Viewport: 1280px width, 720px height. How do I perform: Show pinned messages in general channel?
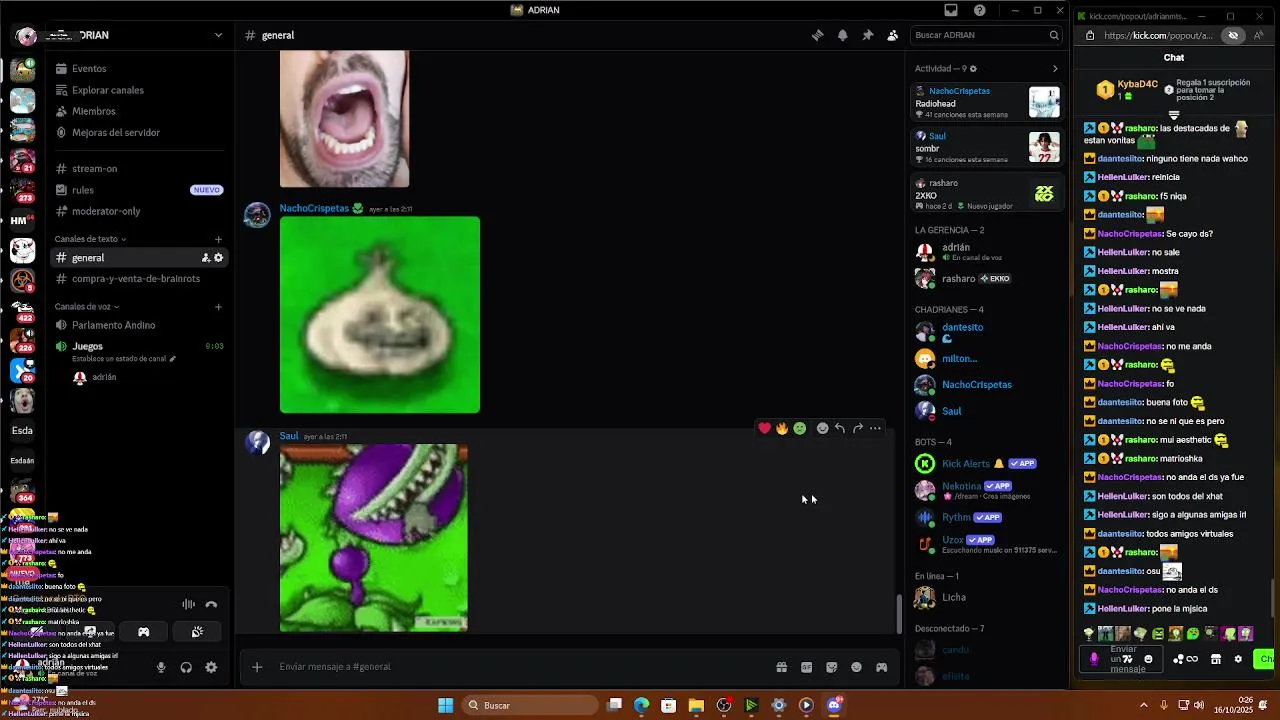coord(867,35)
